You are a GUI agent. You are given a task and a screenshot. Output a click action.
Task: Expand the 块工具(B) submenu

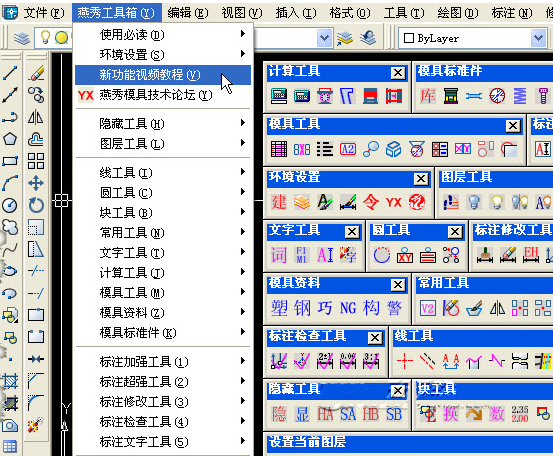(x=163, y=213)
